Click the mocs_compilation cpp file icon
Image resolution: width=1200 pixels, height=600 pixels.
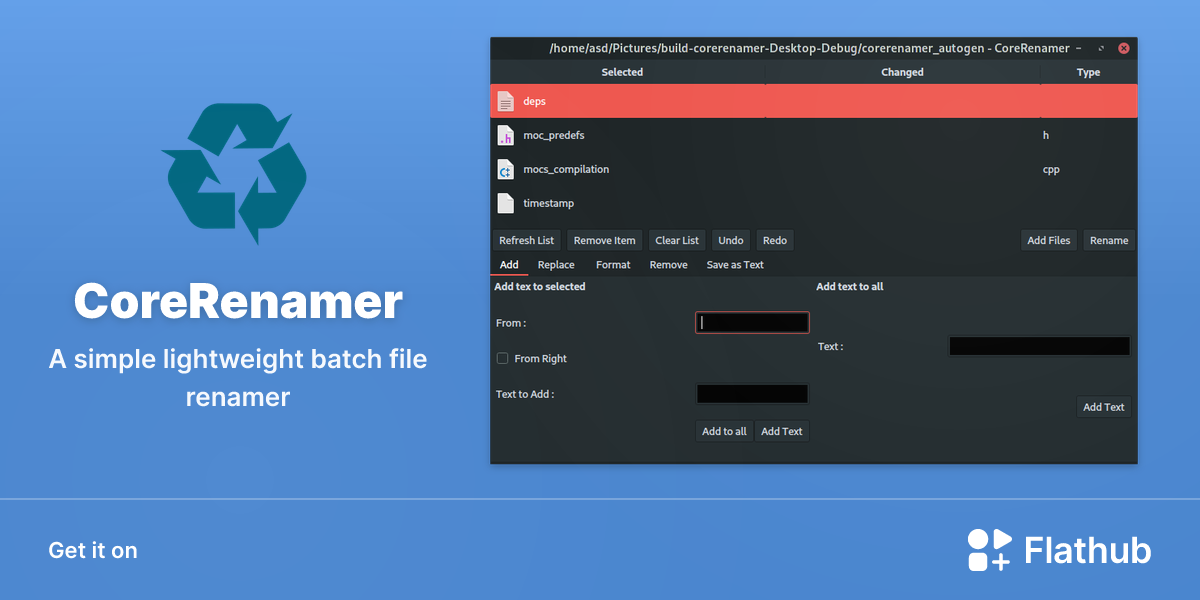point(506,169)
